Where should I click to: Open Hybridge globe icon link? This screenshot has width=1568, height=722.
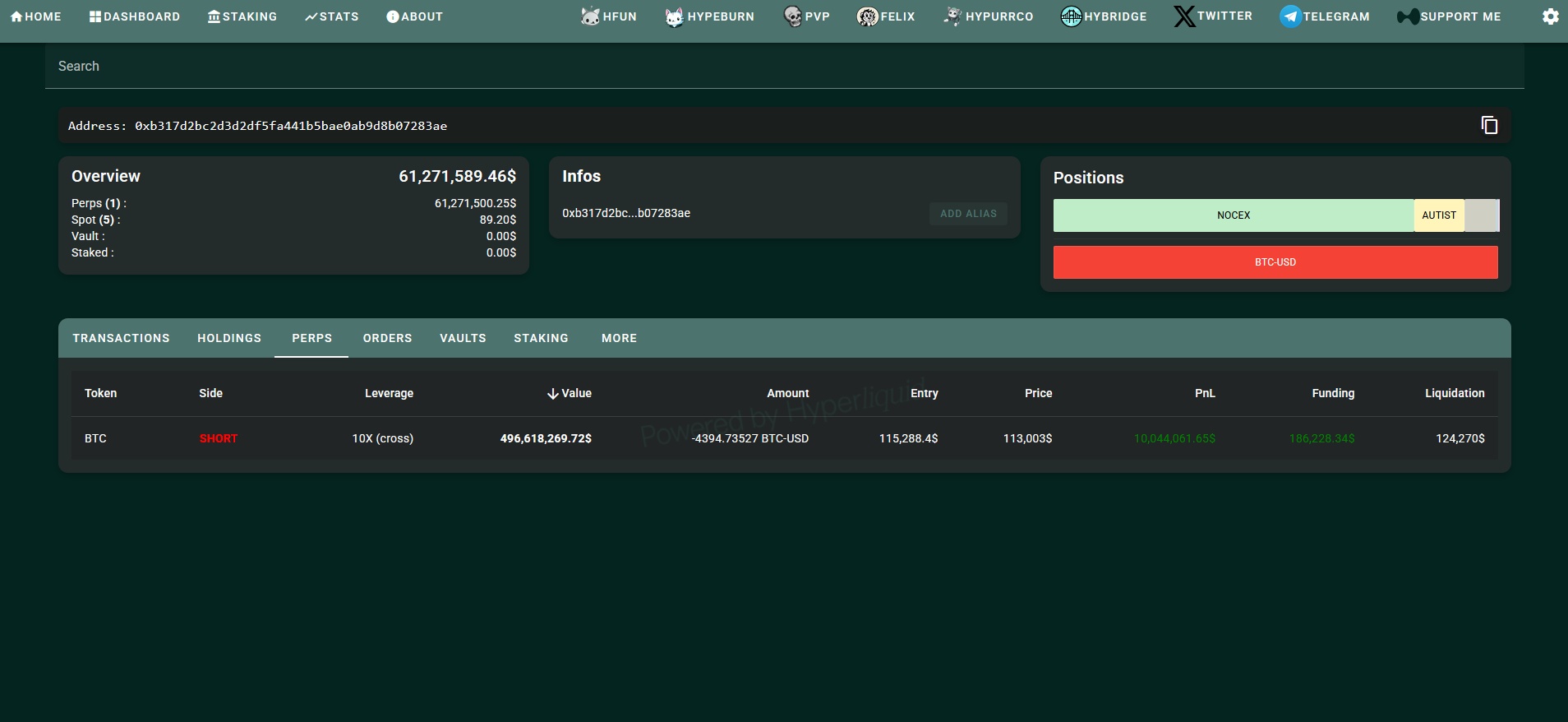pyautogui.click(x=1071, y=16)
